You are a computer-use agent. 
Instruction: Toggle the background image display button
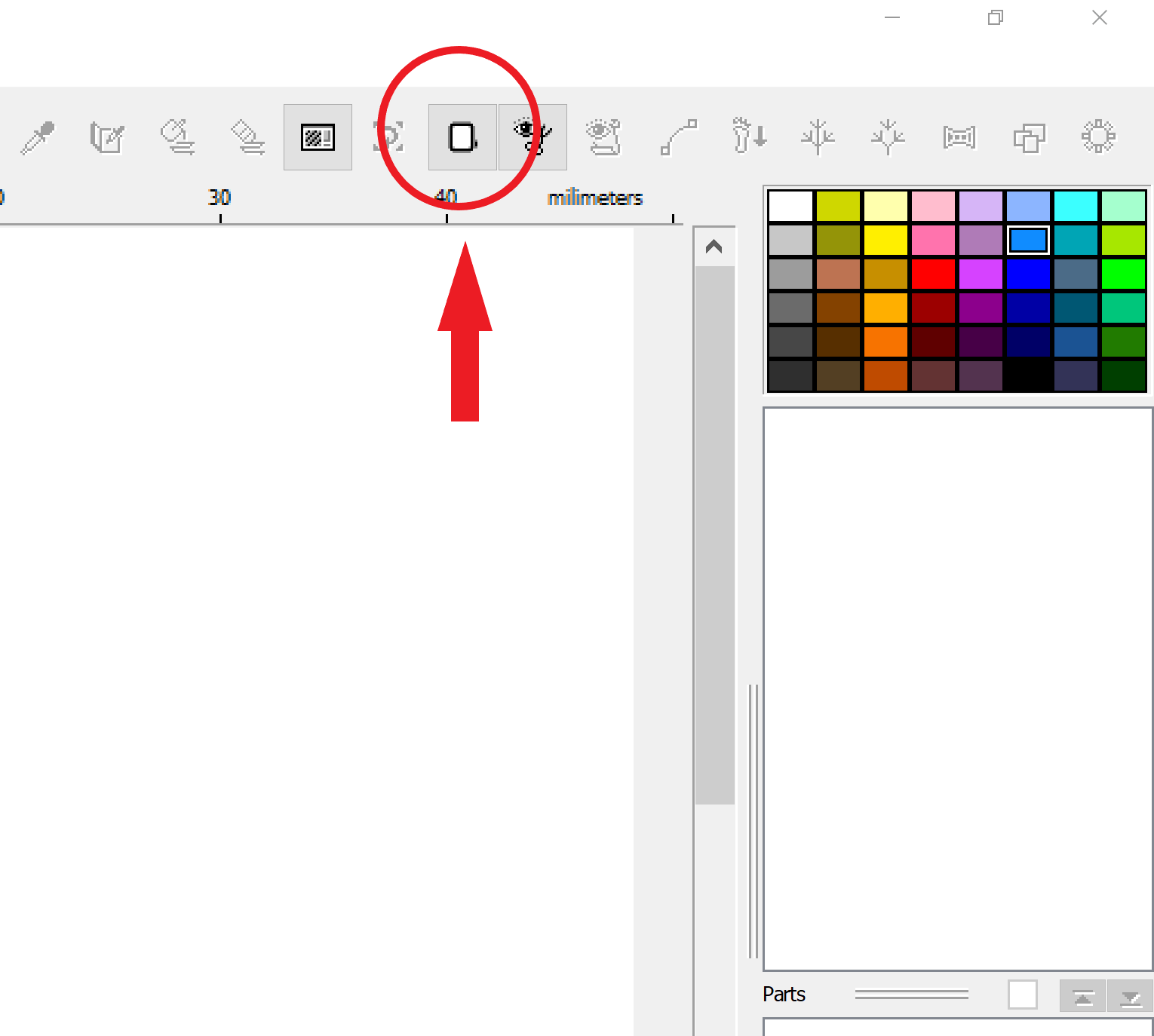[x=317, y=136]
